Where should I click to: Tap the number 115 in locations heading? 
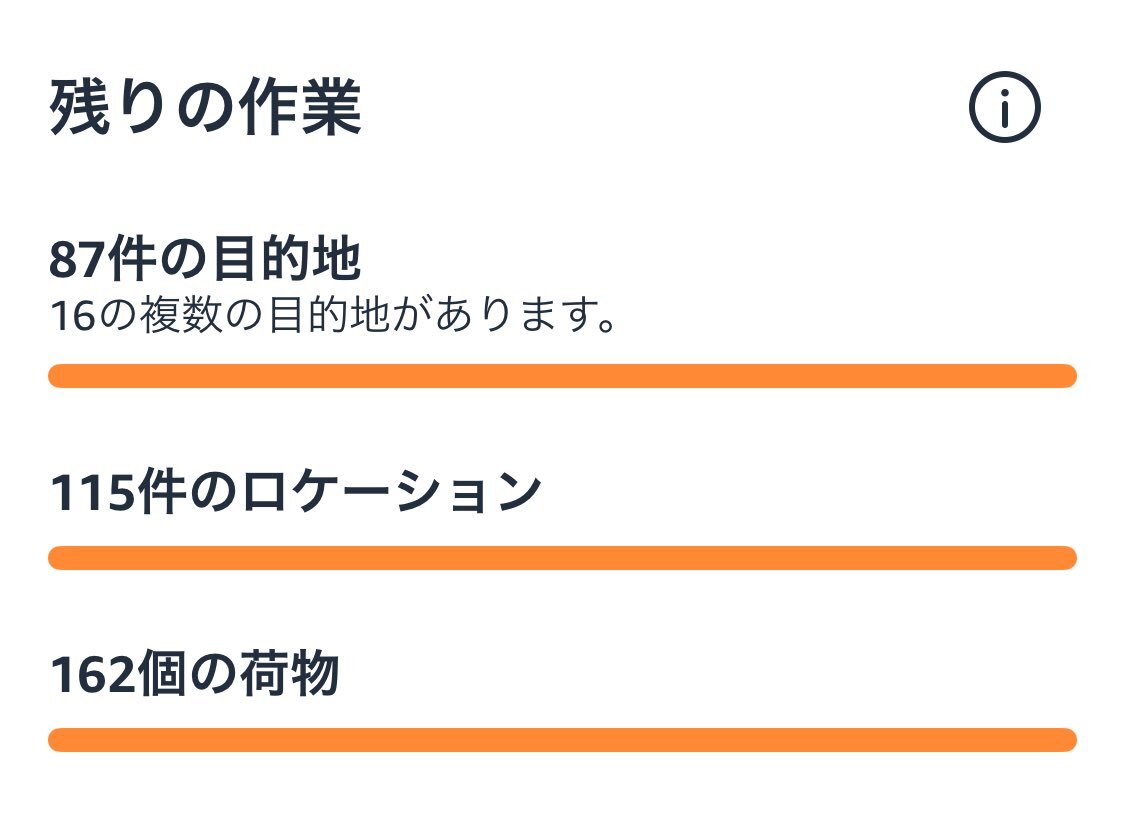(x=93, y=493)
